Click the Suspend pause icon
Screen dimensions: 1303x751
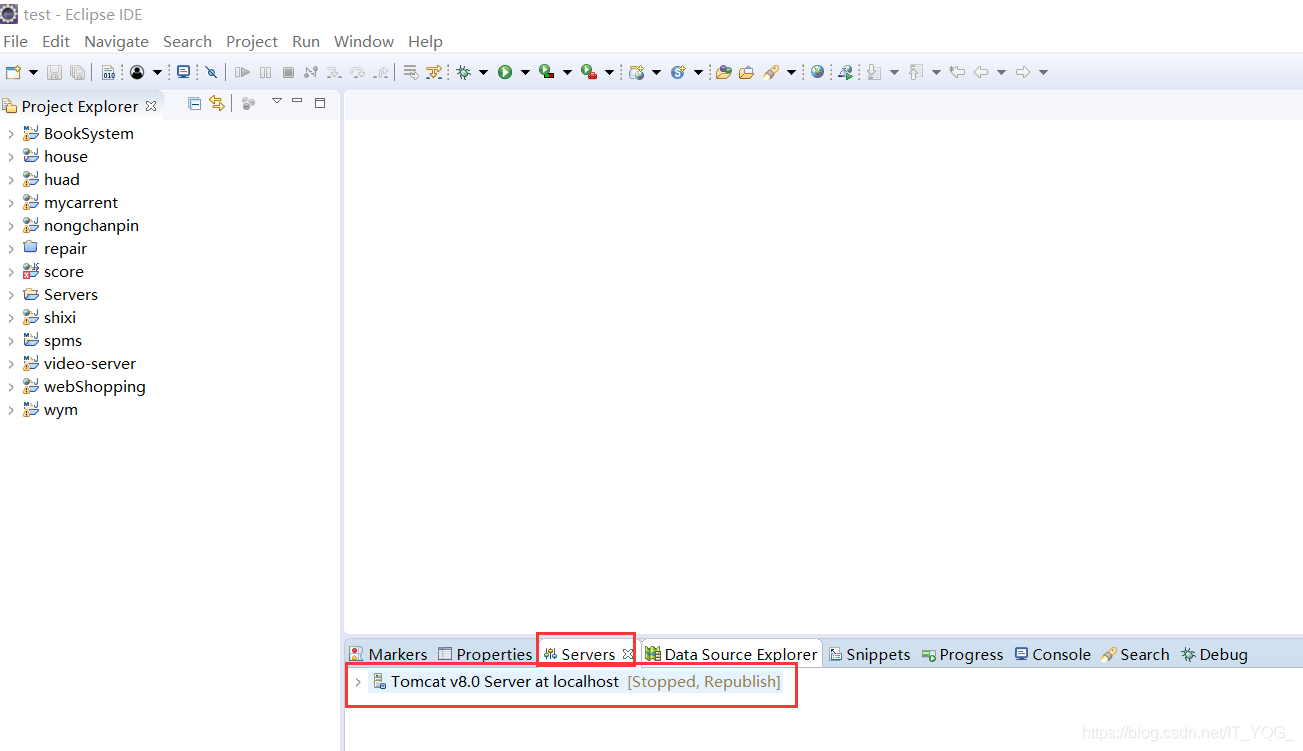266,72
